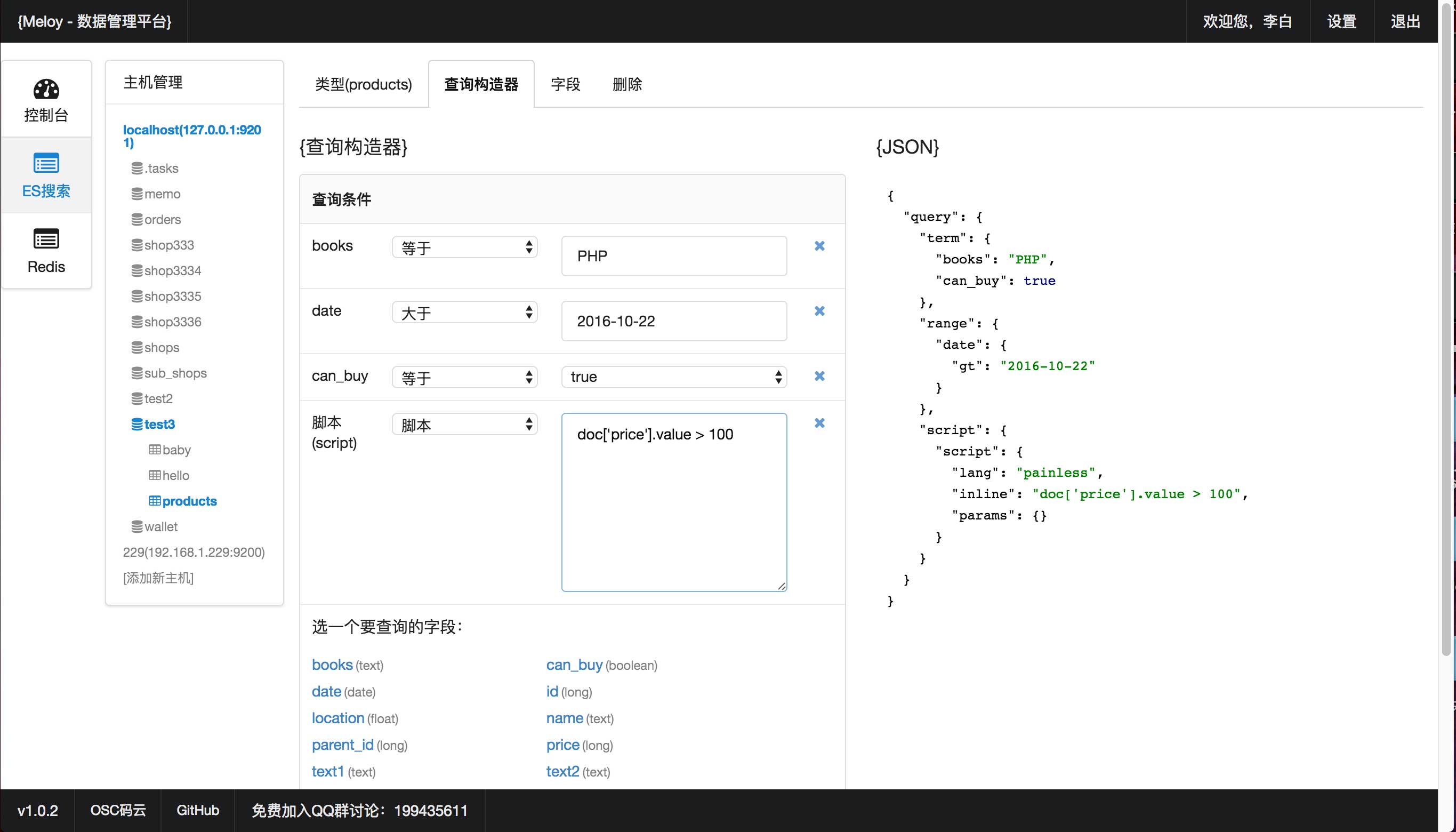The image size is (1456, 832).
Task: Switch to the 查询构造器 tab
Action: [481, 85]
